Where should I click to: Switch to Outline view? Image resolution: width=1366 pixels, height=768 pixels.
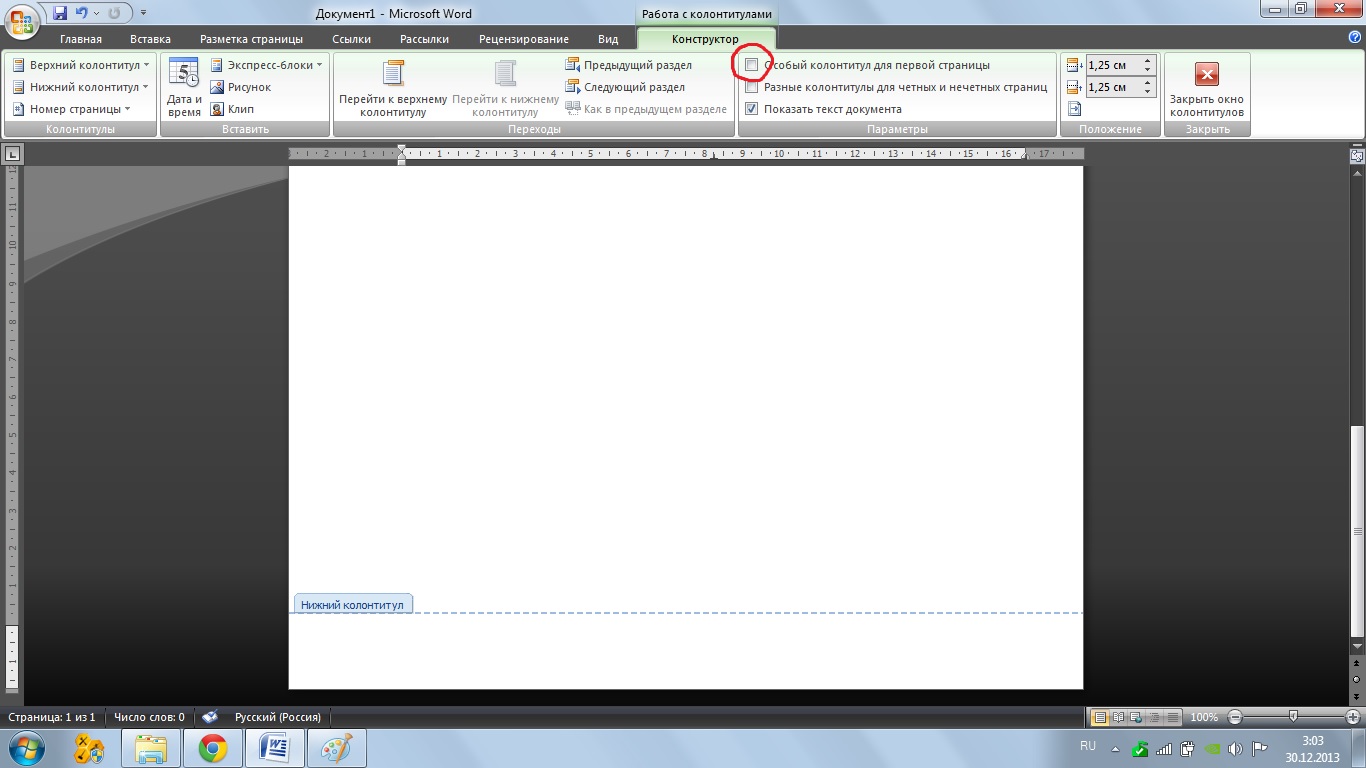(1156, 717)
